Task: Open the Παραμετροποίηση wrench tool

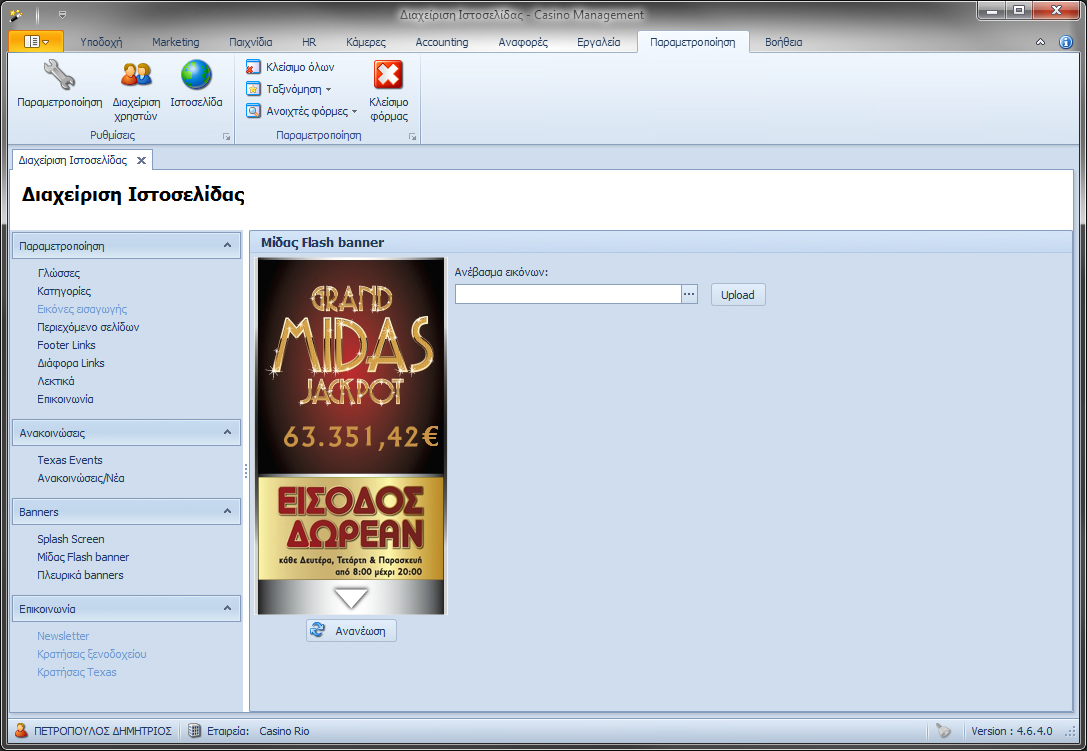Action: pos(60,84)
